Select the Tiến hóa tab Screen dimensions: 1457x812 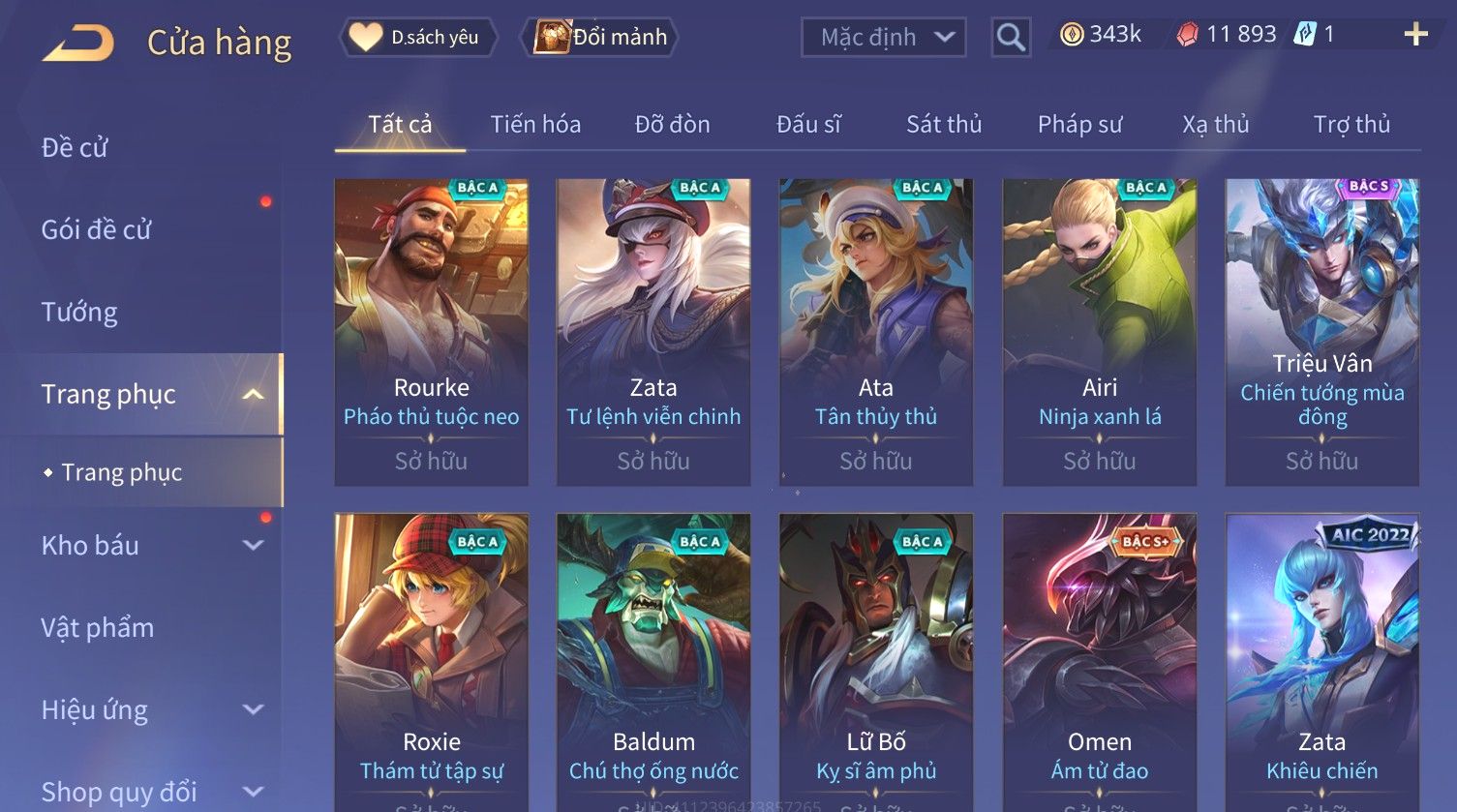535,124
